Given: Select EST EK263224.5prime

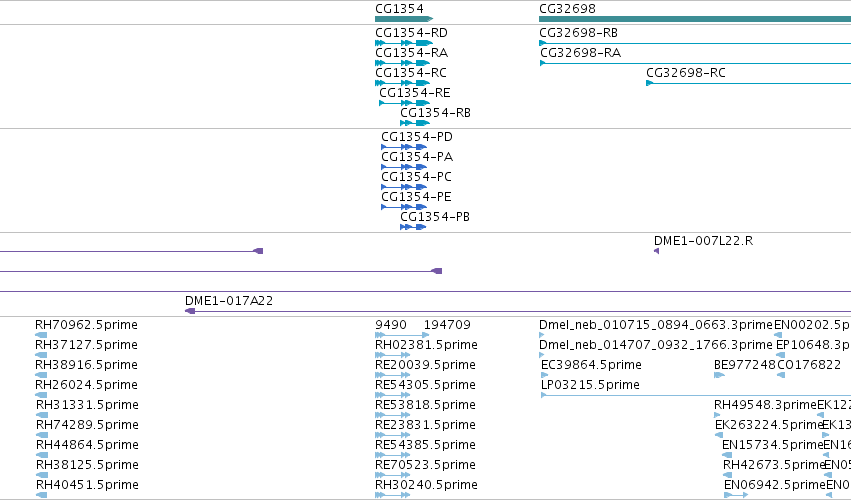Looking at the screenshot, I should click(769, 425).
